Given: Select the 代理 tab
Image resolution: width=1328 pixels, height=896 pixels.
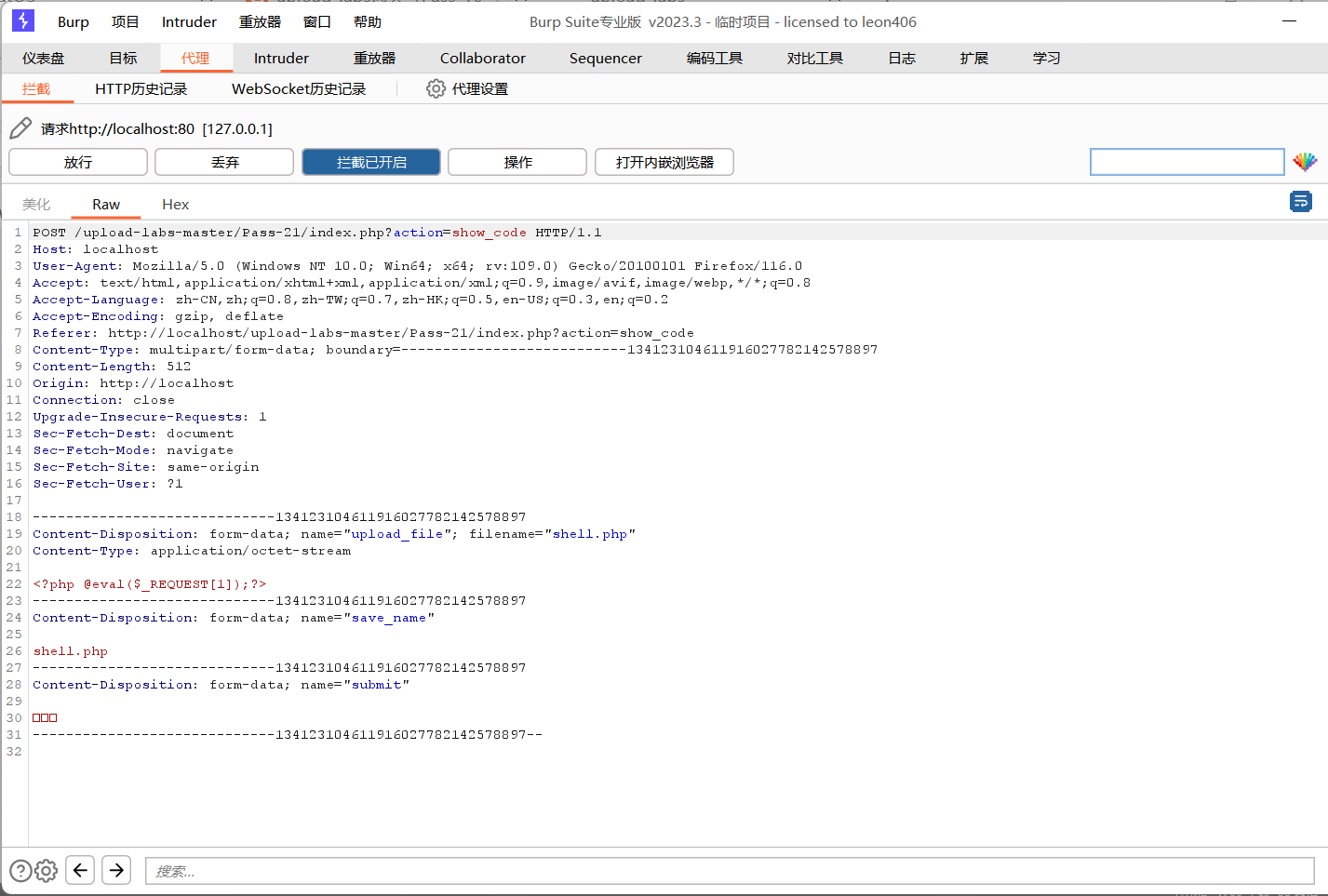Looking at the screenshot, I should point(195,58).
